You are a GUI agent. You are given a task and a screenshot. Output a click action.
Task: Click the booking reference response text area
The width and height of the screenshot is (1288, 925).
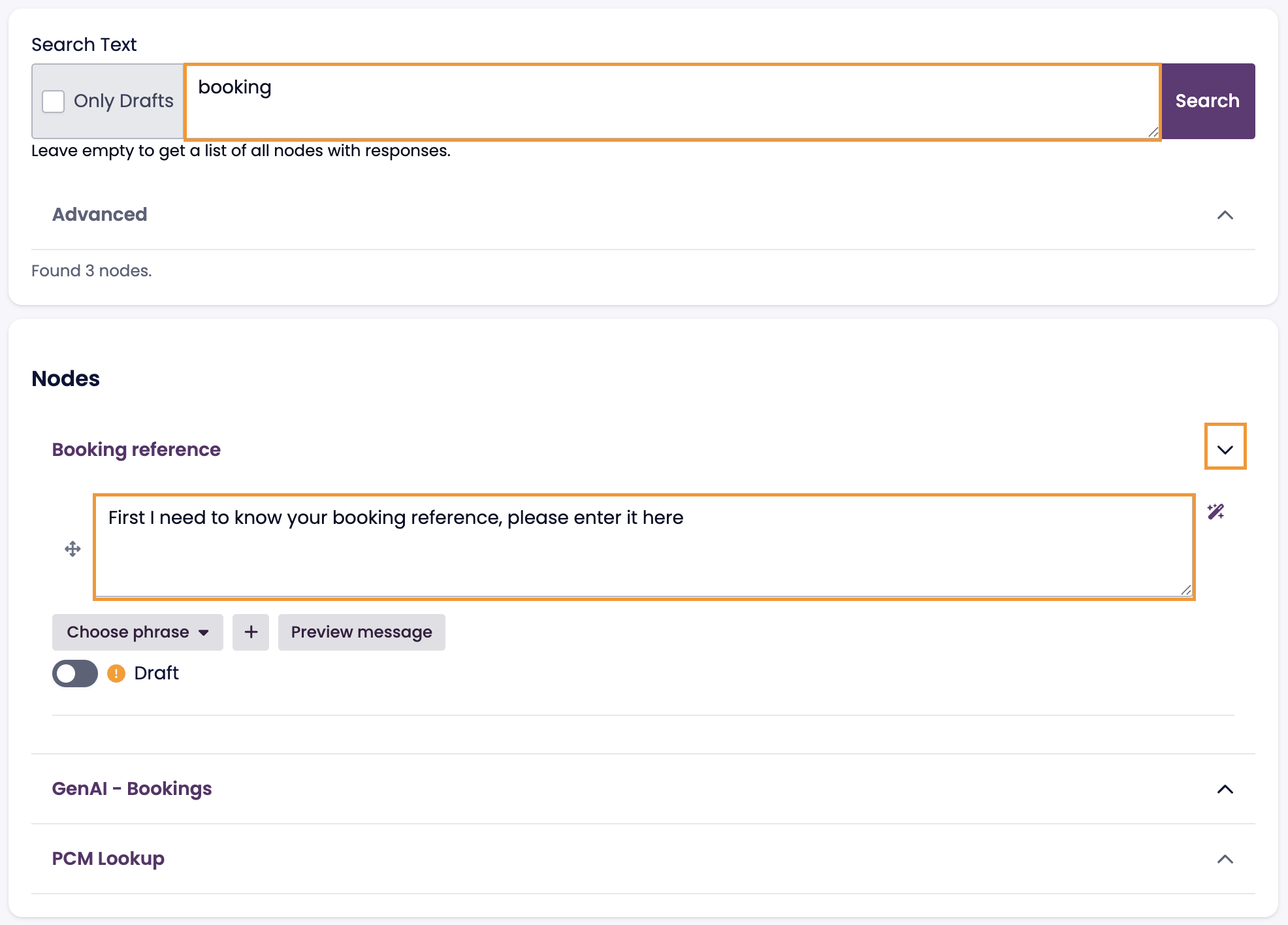(643, 547)
